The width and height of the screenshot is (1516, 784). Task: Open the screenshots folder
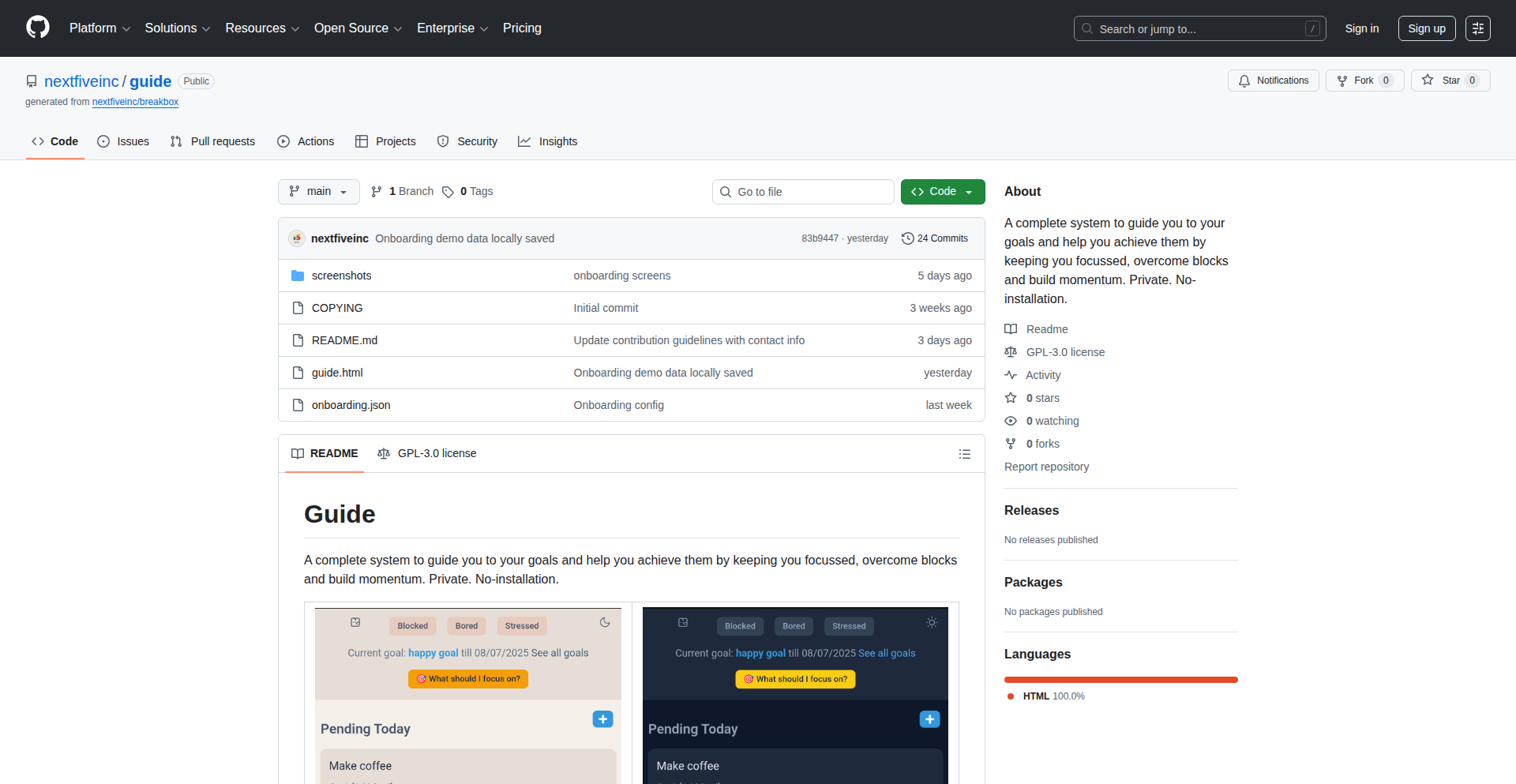(x=341, y=276)
